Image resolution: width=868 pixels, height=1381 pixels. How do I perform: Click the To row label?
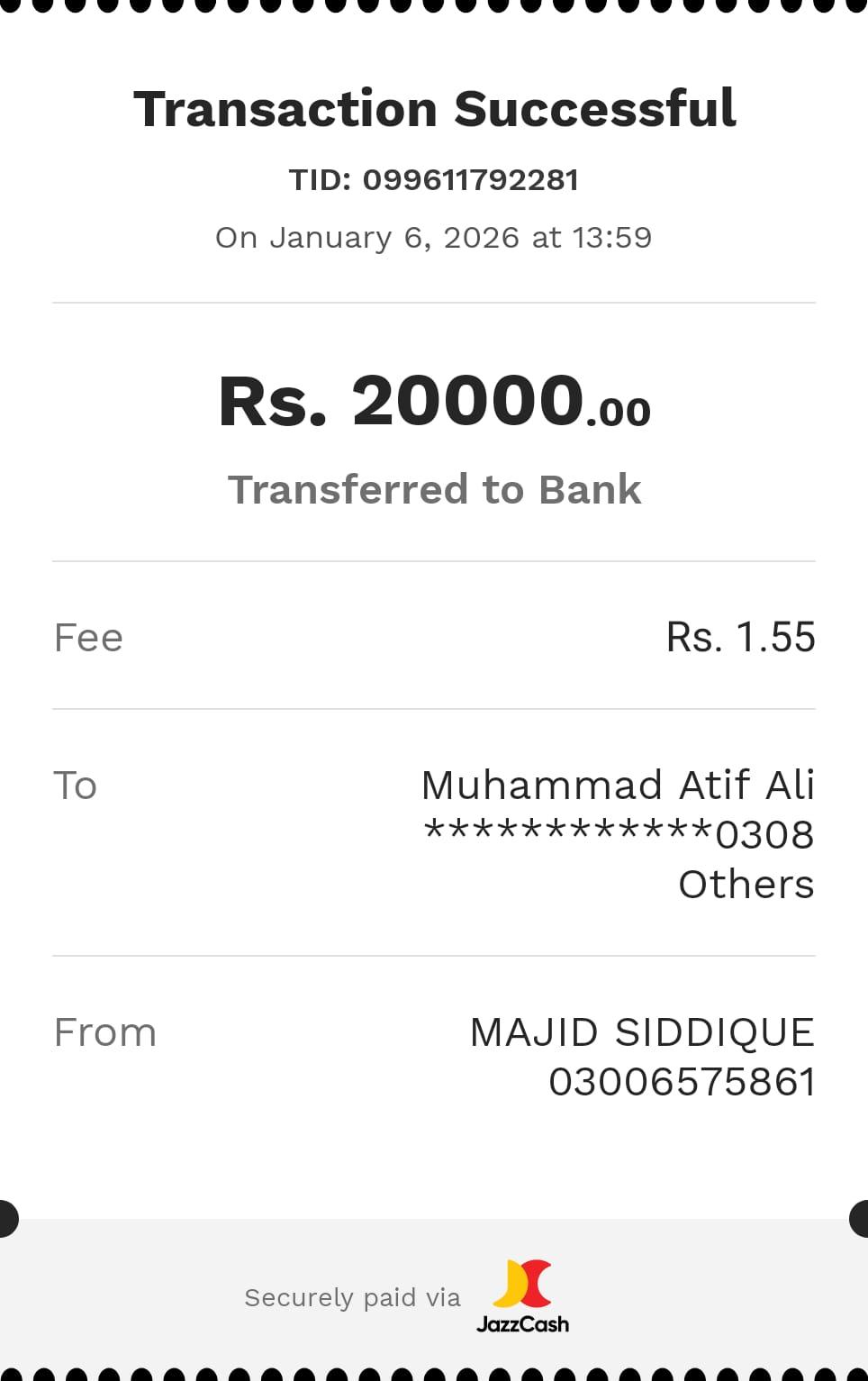click(x=75, y=786)
